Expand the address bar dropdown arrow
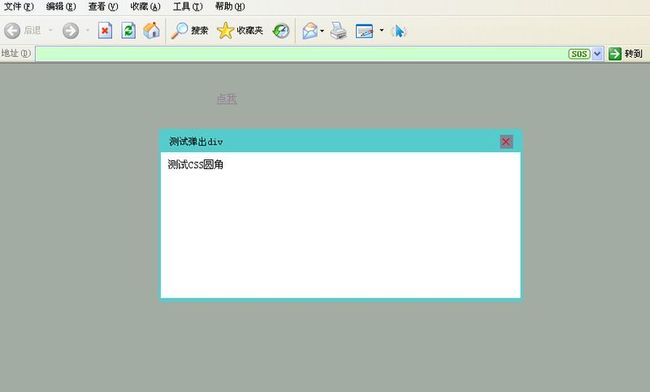The height and width of the screenshot is (392, 650). pyautogui.click(x=597, y=54)
